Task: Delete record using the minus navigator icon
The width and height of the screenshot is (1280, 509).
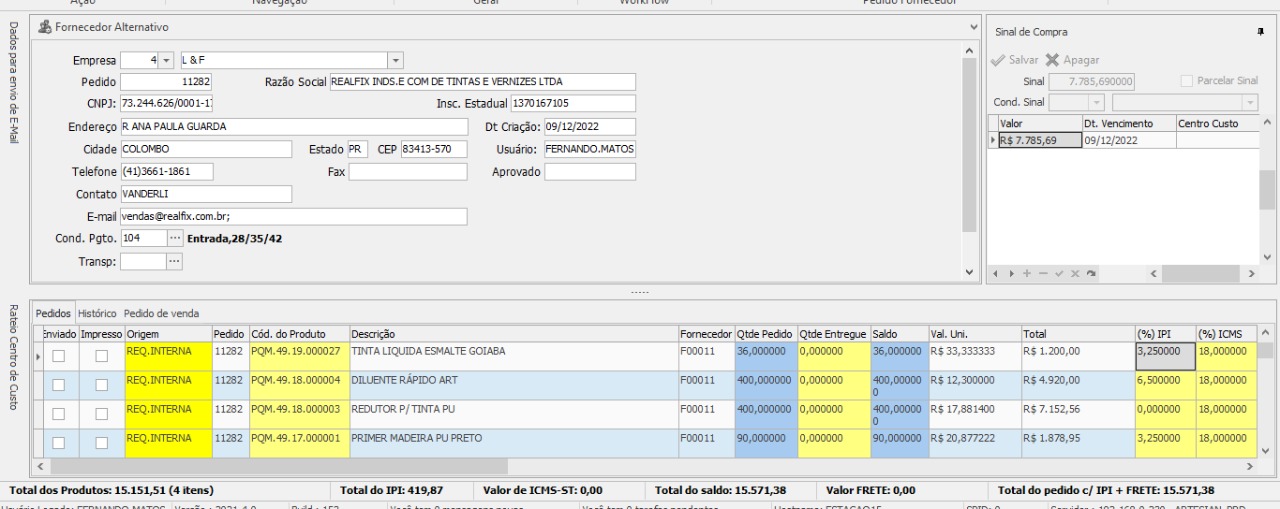Action: (x=1041, y=272)
